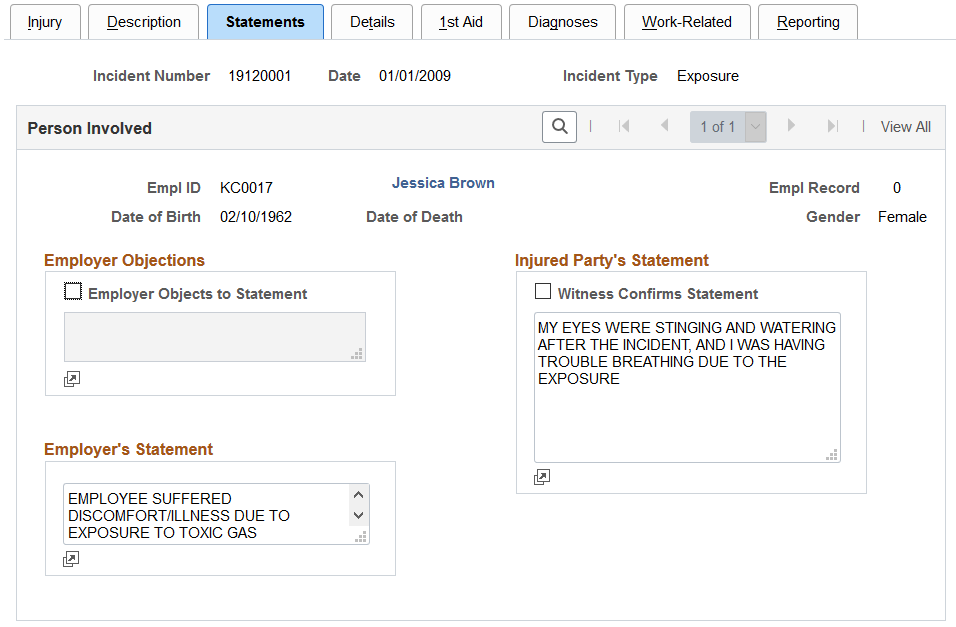Tick Witness Confirms Statement checkbox
Viewport: 956px width, 627px height.
pyautogui.click(x=543, y=291)
